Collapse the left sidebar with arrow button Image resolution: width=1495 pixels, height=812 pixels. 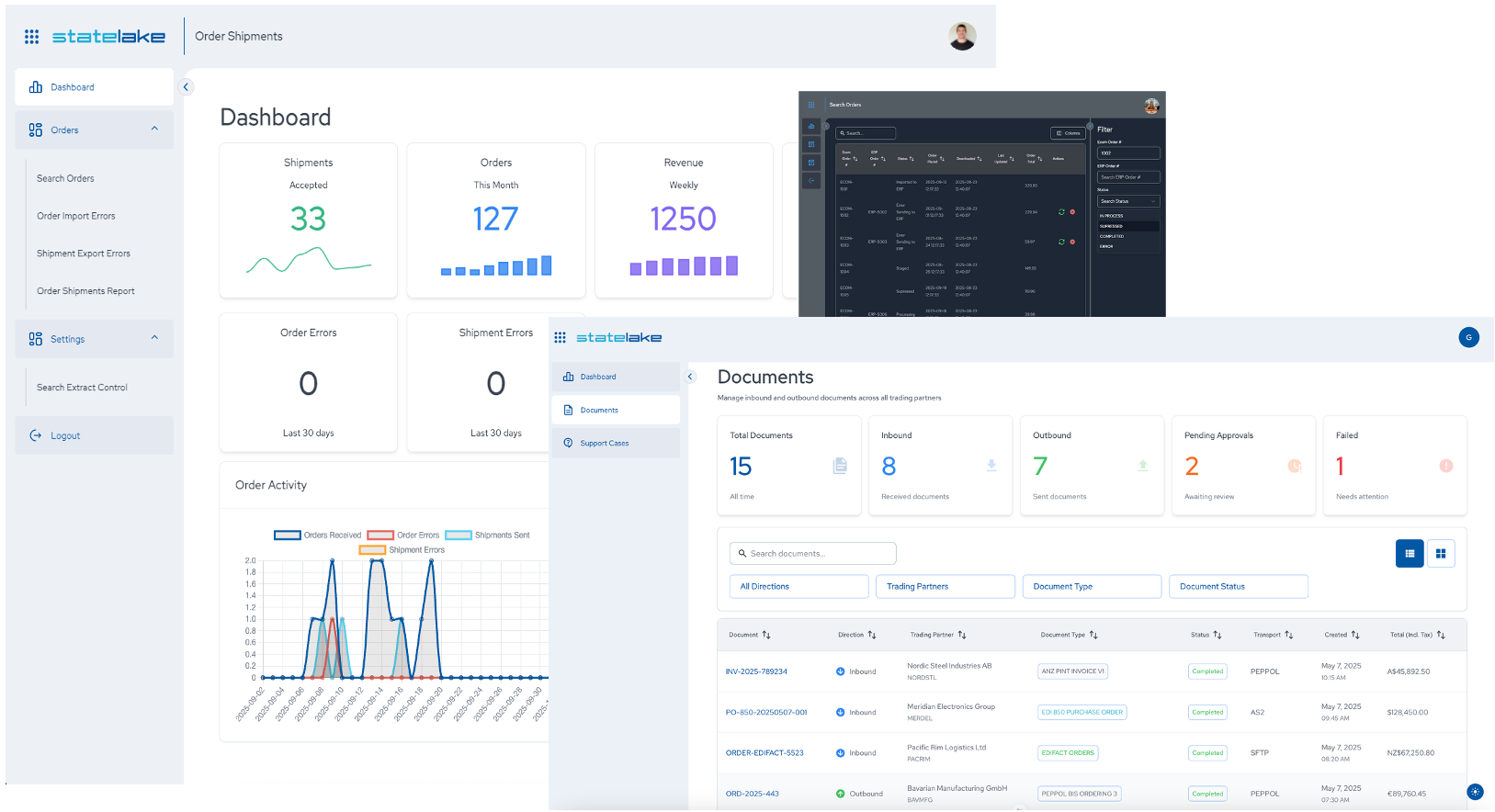click(186, 87)
